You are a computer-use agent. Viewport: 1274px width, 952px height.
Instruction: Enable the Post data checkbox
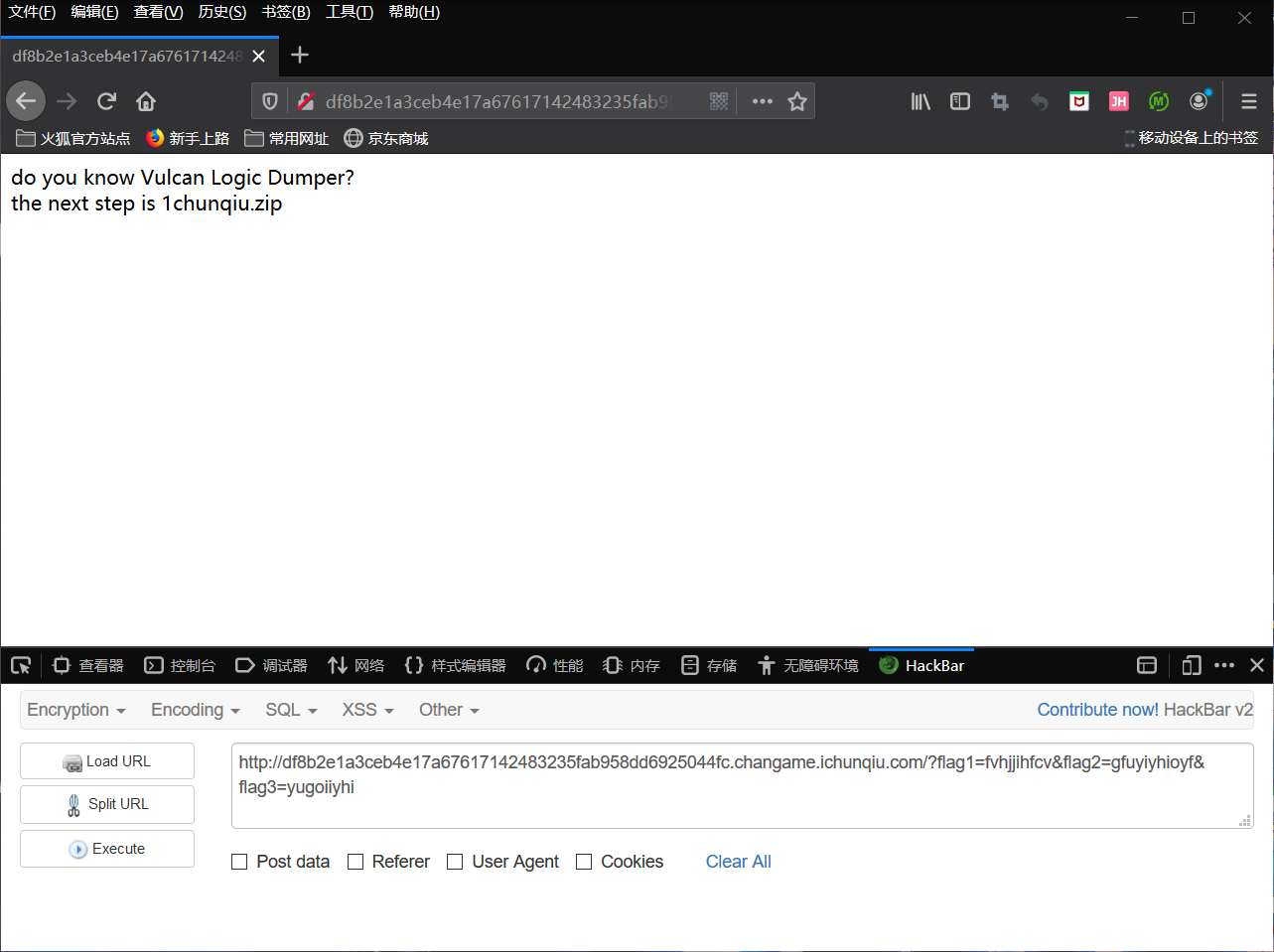tap(239, 862)
